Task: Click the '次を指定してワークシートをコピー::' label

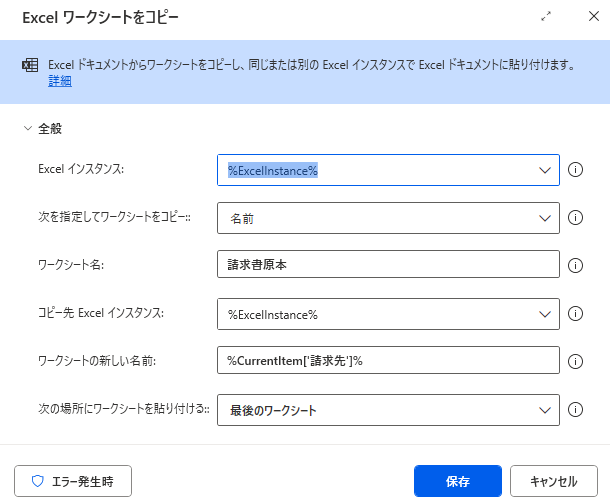Action: [114, 217]
